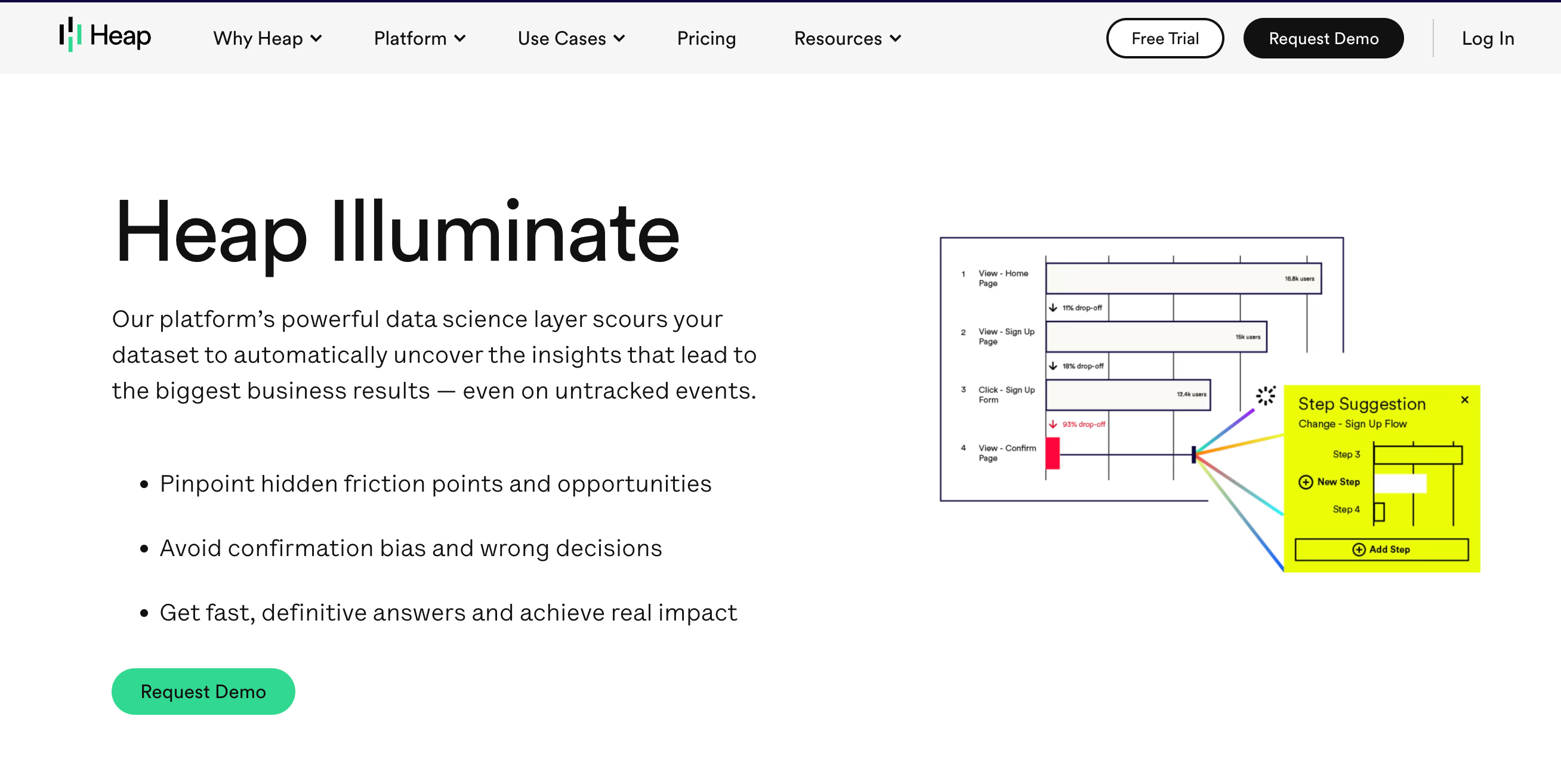Screen dimensions: 1561x784
Task: Click the loading spinner sparkle icon
Action: [x=1265, y=396]
